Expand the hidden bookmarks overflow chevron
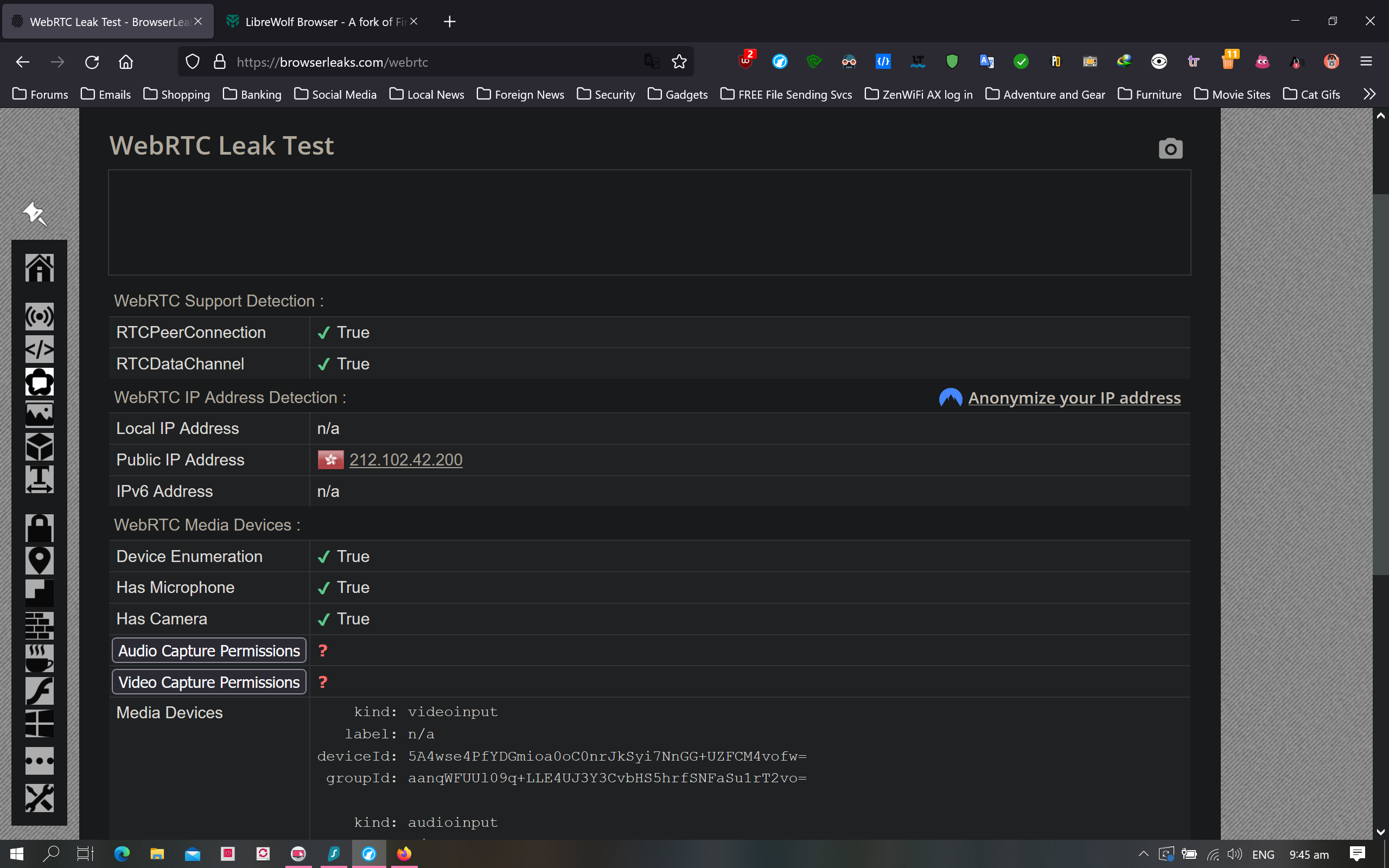Viewport: 1389px width, 868px height. (x=1369, y=94)
